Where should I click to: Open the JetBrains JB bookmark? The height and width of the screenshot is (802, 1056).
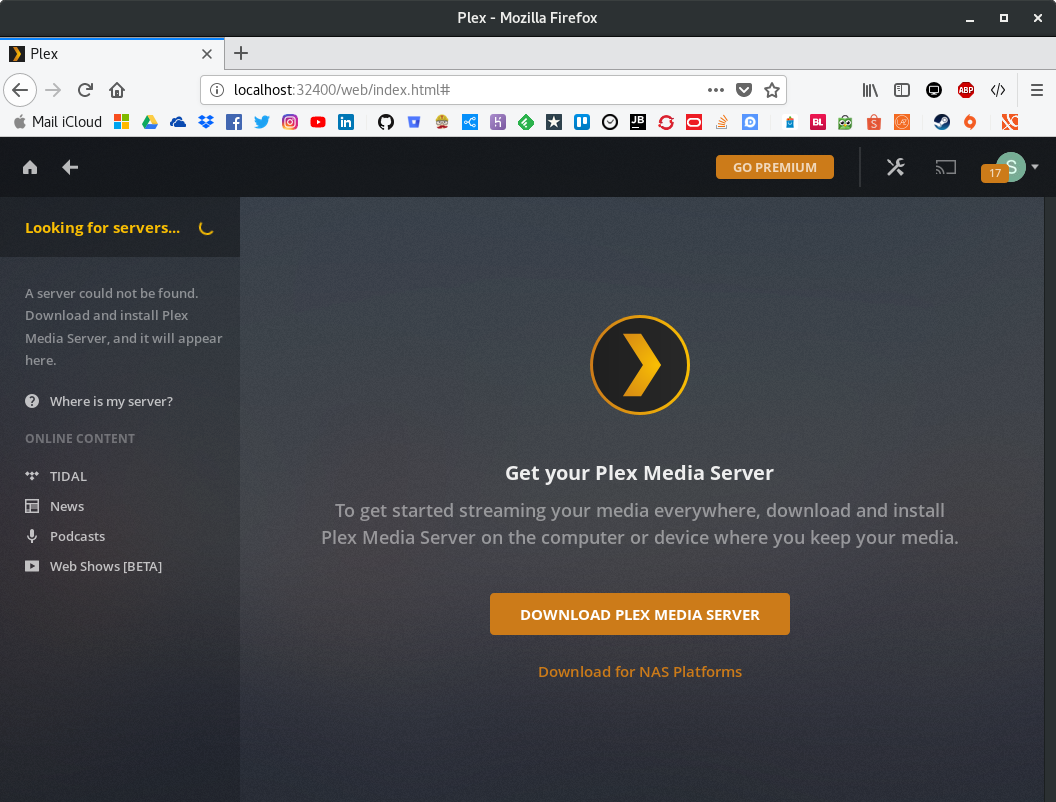(x=638, y=122)
